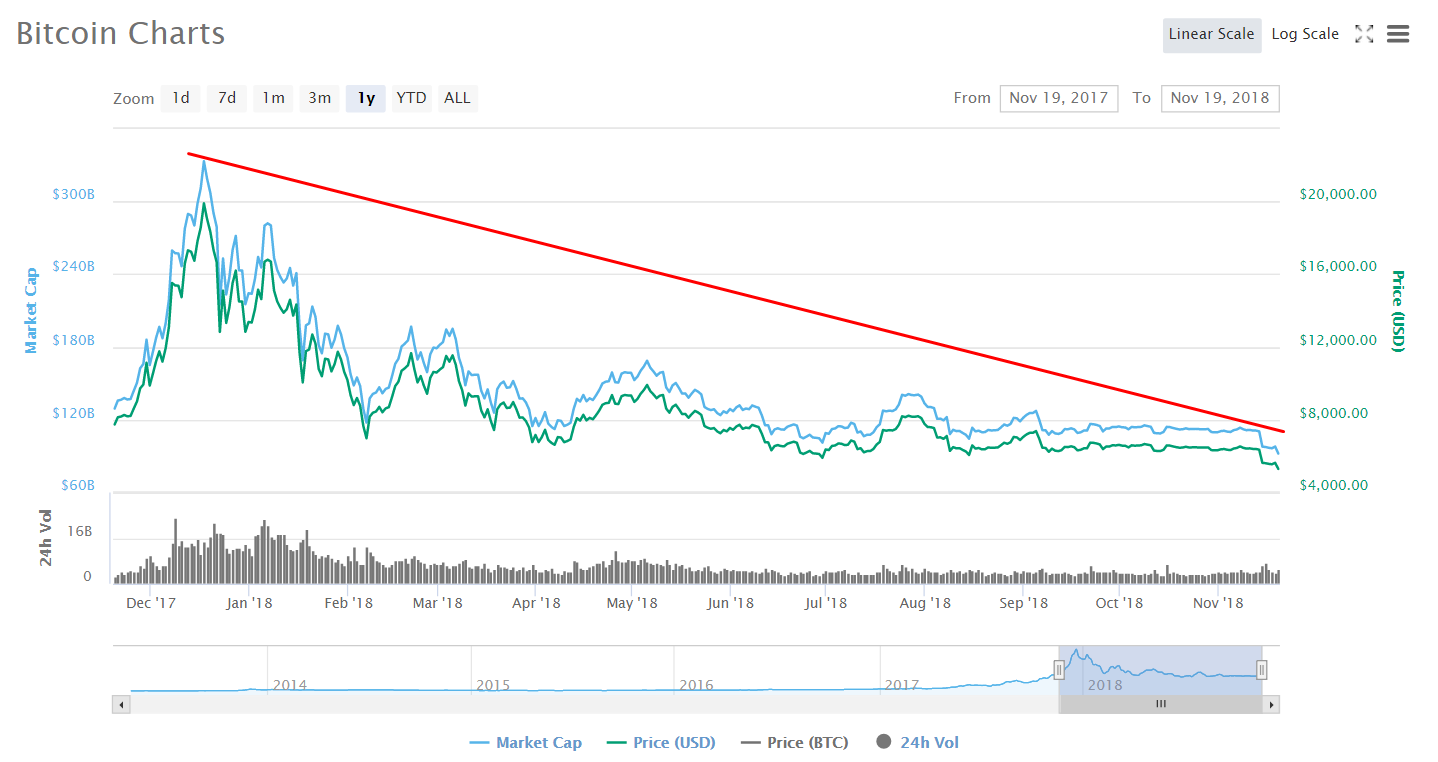Click the Zoom label
Image resolution: width=1438 pixels, height=762 pixels.
coord(134,98)
